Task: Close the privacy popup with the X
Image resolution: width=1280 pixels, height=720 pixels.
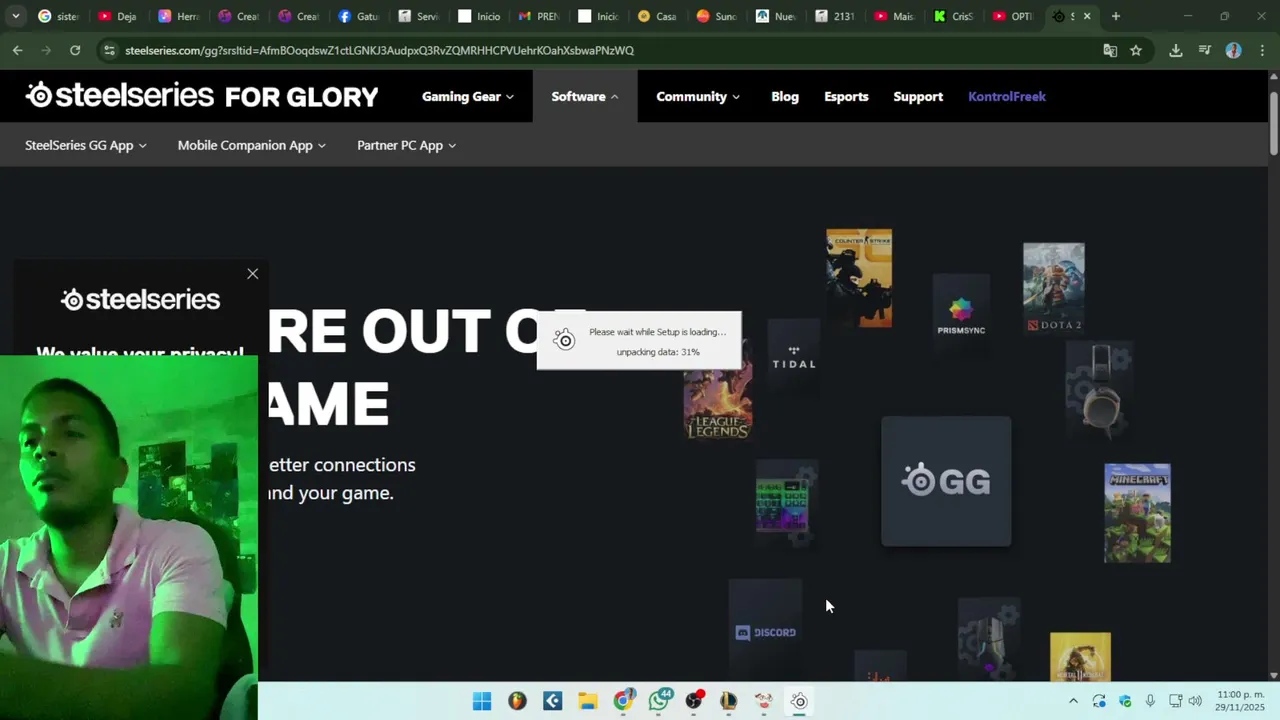Action: pyautogui.click(x=252, y=273)
